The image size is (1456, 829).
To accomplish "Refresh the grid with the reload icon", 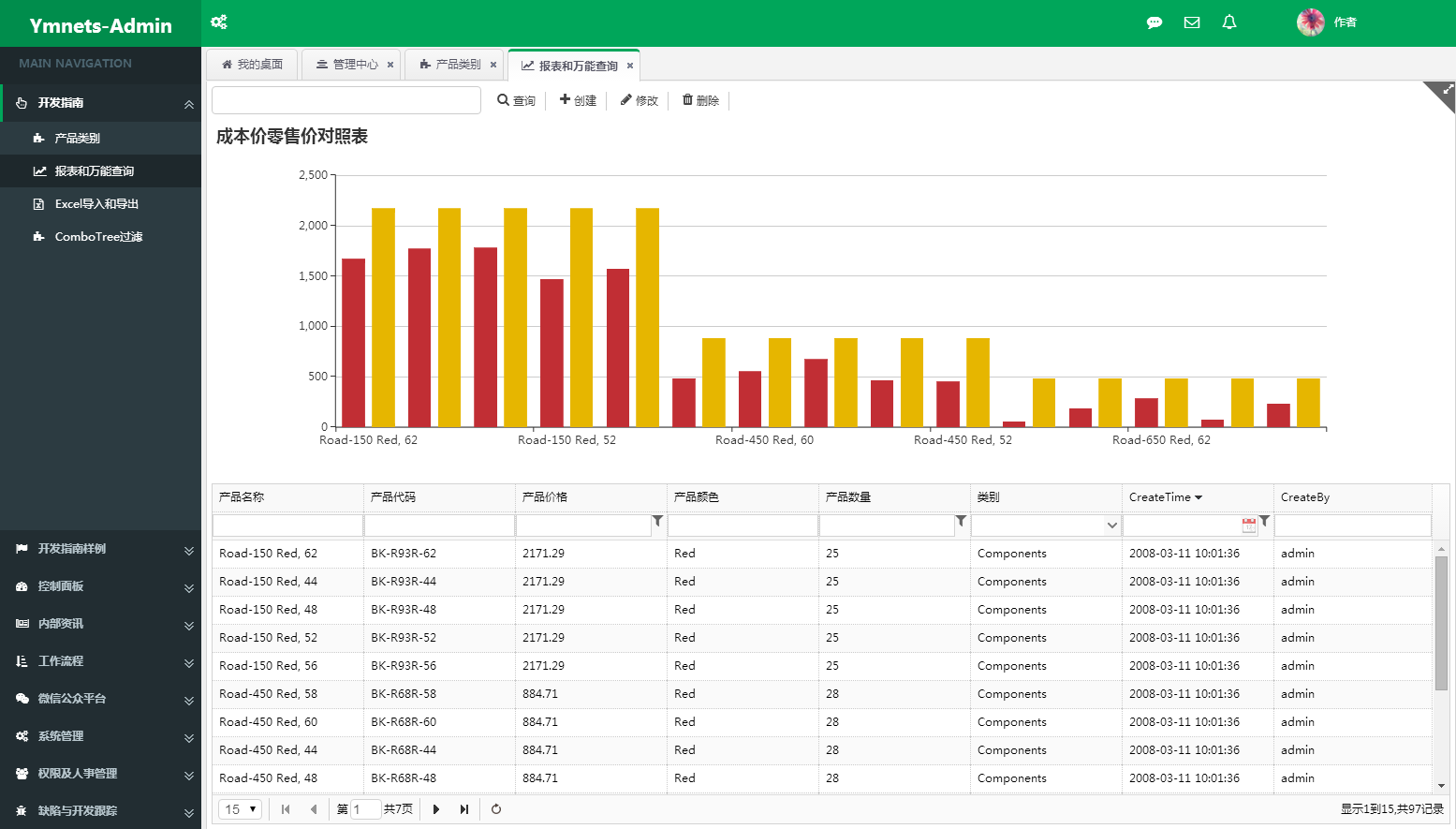I will click(496, 809).
